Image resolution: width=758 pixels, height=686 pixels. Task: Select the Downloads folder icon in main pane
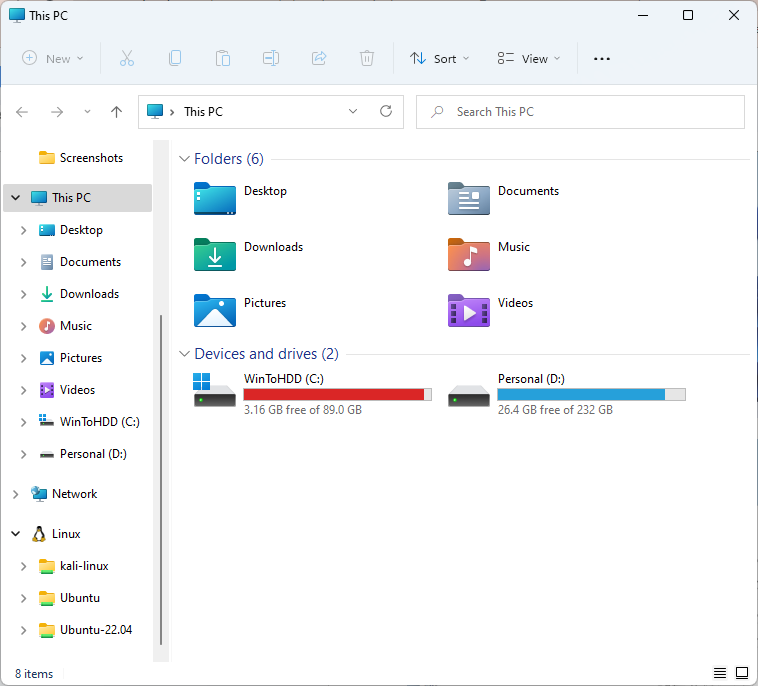coord(215,254)
